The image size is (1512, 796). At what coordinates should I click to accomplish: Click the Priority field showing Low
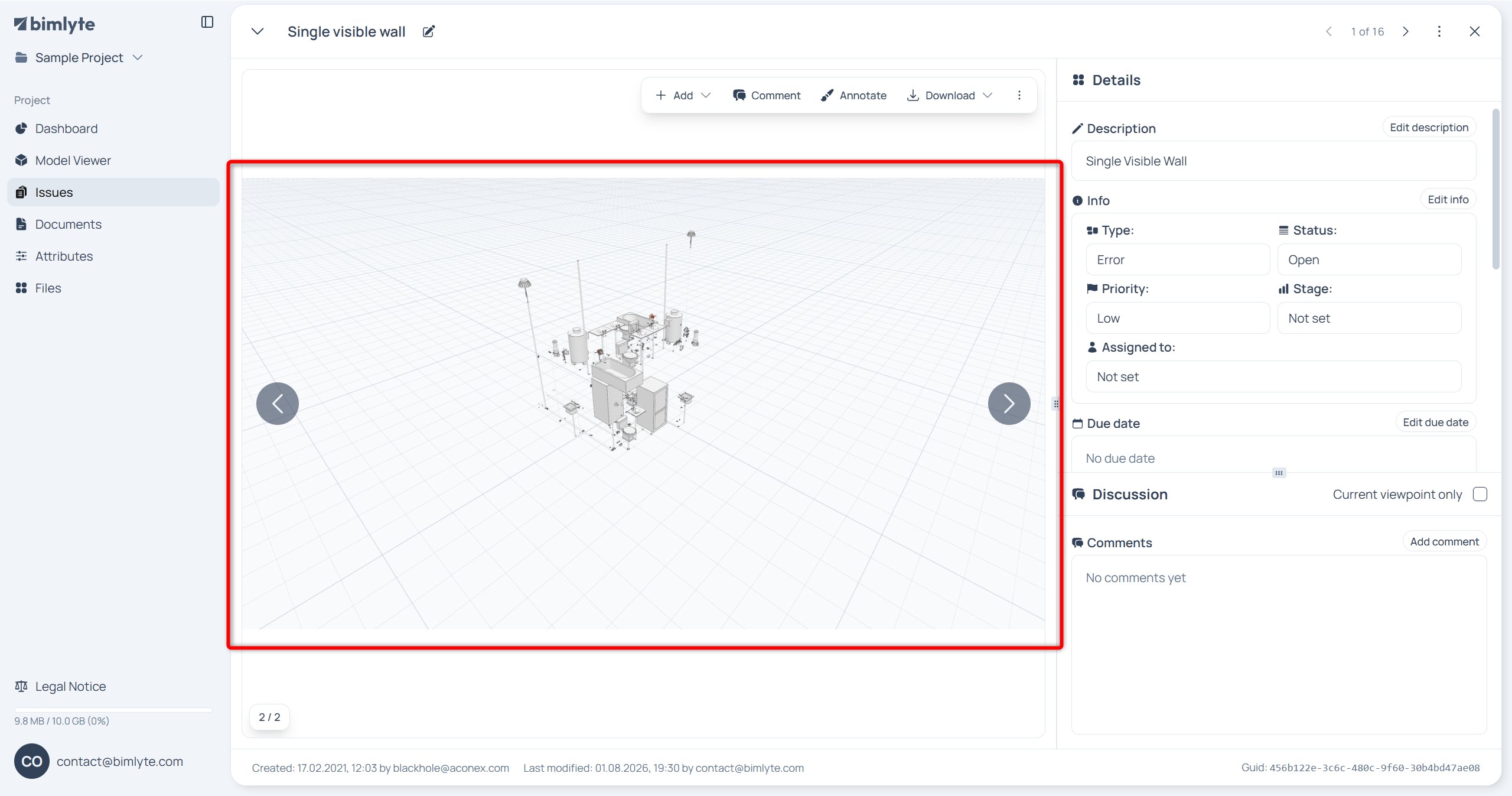(1178, 319)
